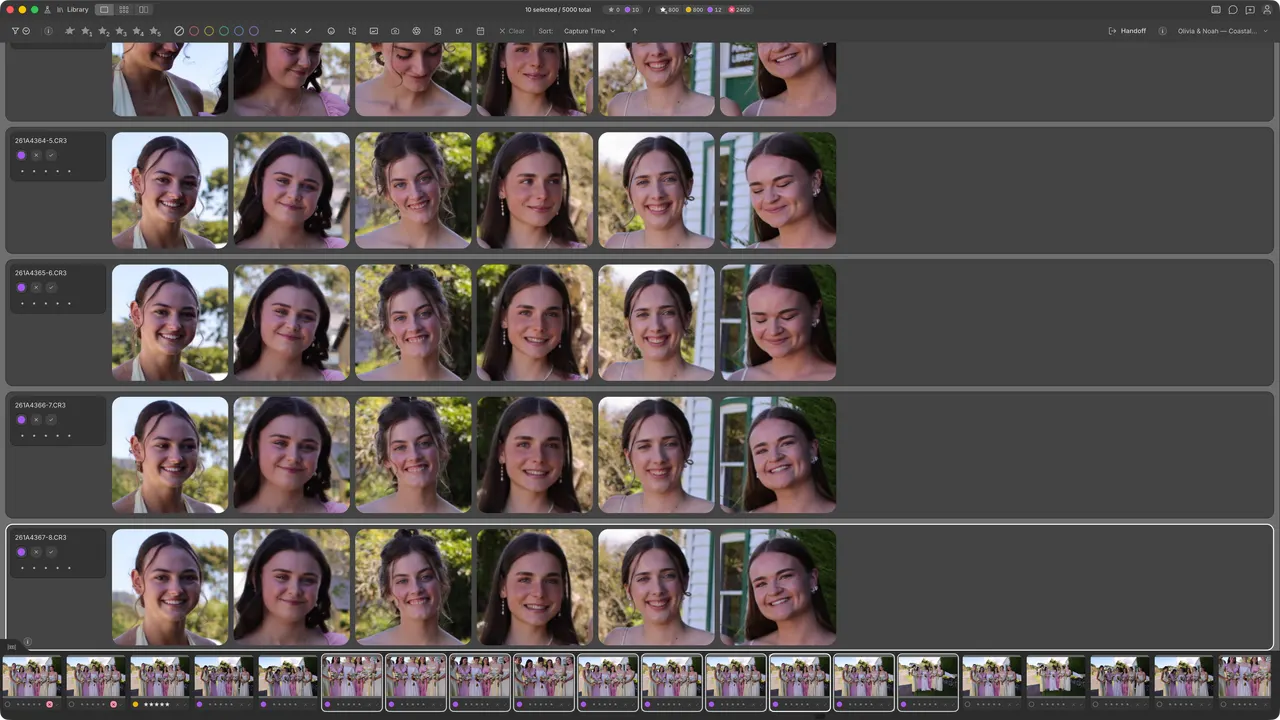
Task: Apply the one-star rating
Action: pos(86,31)
